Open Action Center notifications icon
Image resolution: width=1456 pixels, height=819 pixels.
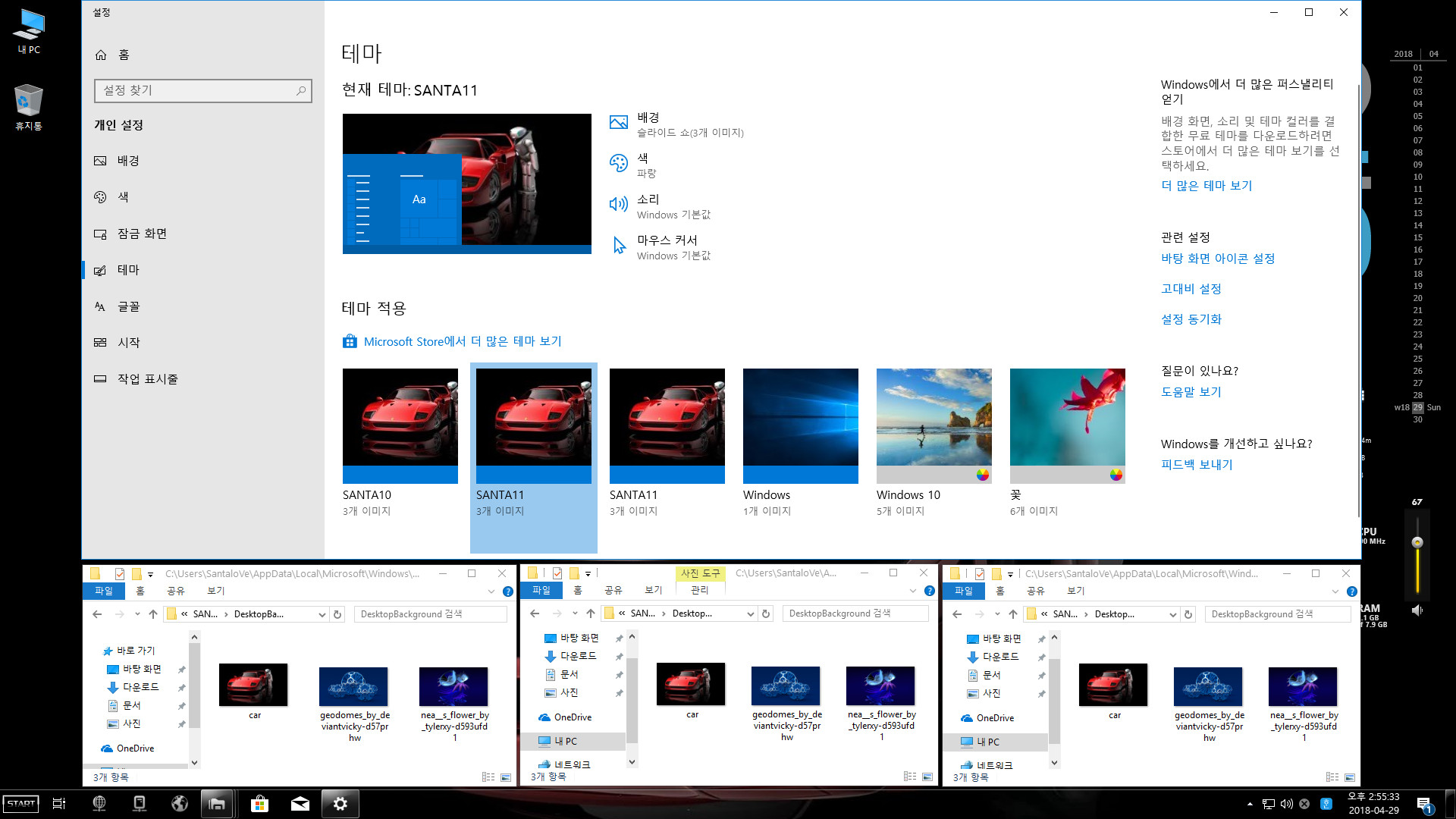1425,805
